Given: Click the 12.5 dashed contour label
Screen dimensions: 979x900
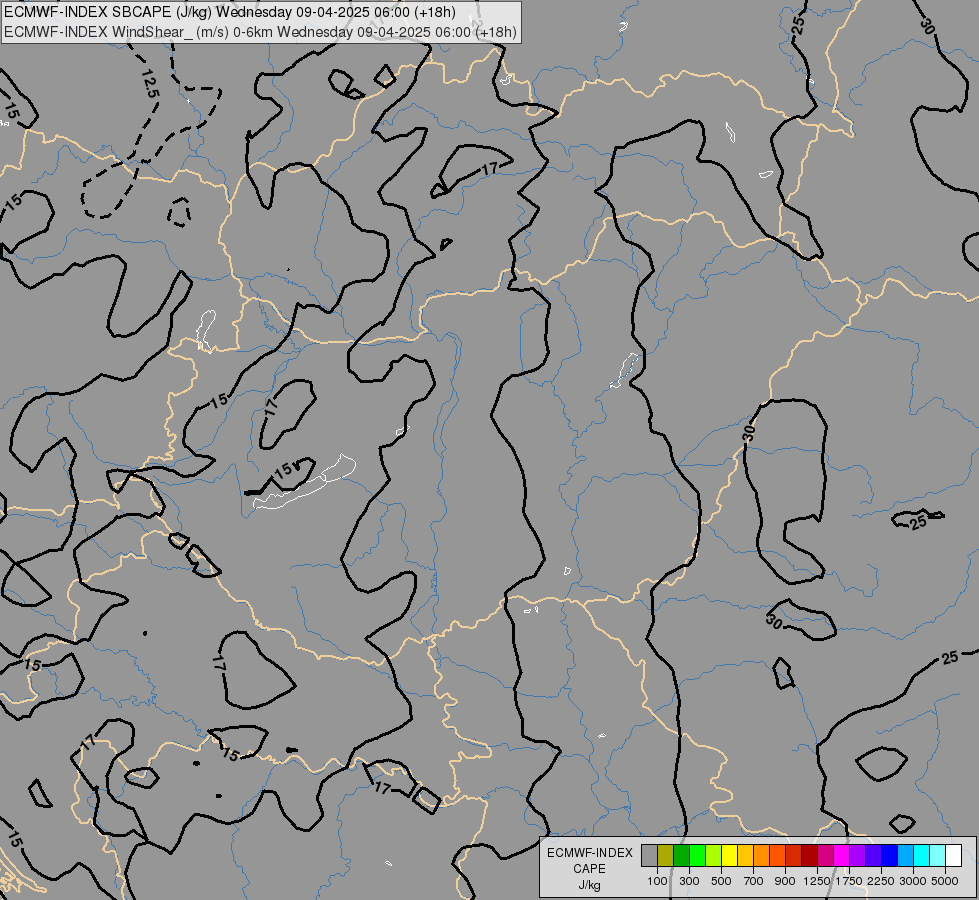Looking at the screenshot, I should click(150, 84).
